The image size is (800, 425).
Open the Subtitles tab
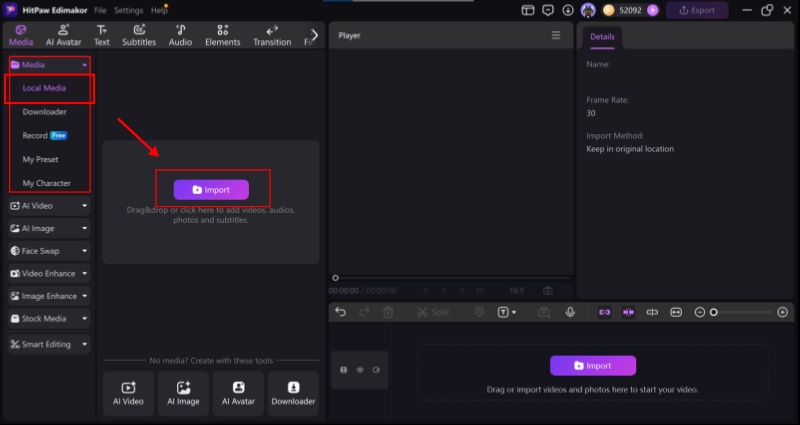tap(139, 35)
